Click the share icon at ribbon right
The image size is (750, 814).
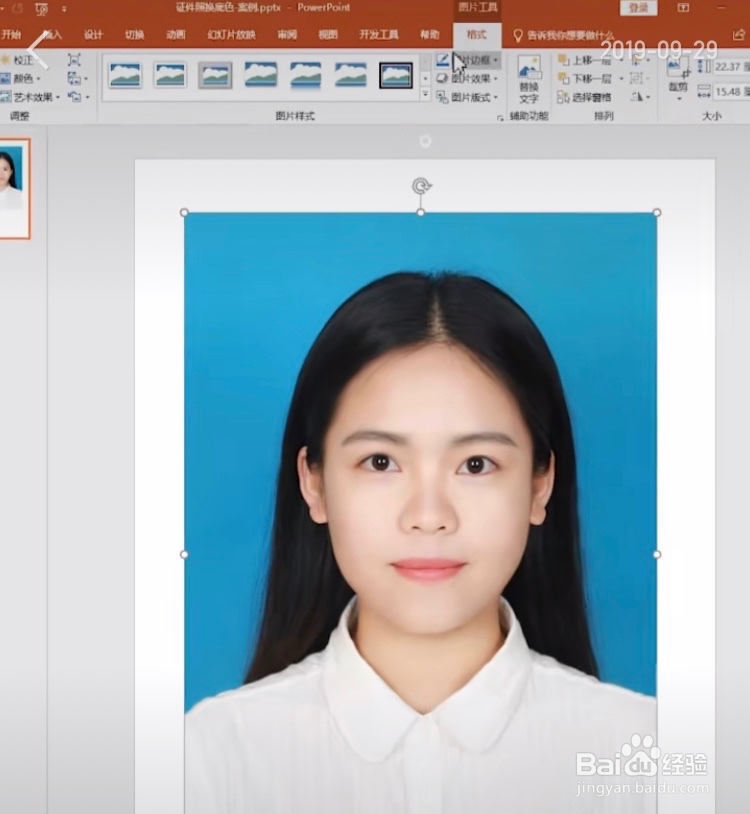pos(738,35)
